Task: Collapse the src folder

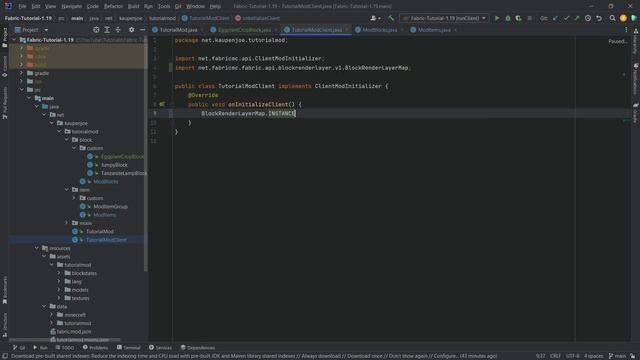Action: coord(22,90)
